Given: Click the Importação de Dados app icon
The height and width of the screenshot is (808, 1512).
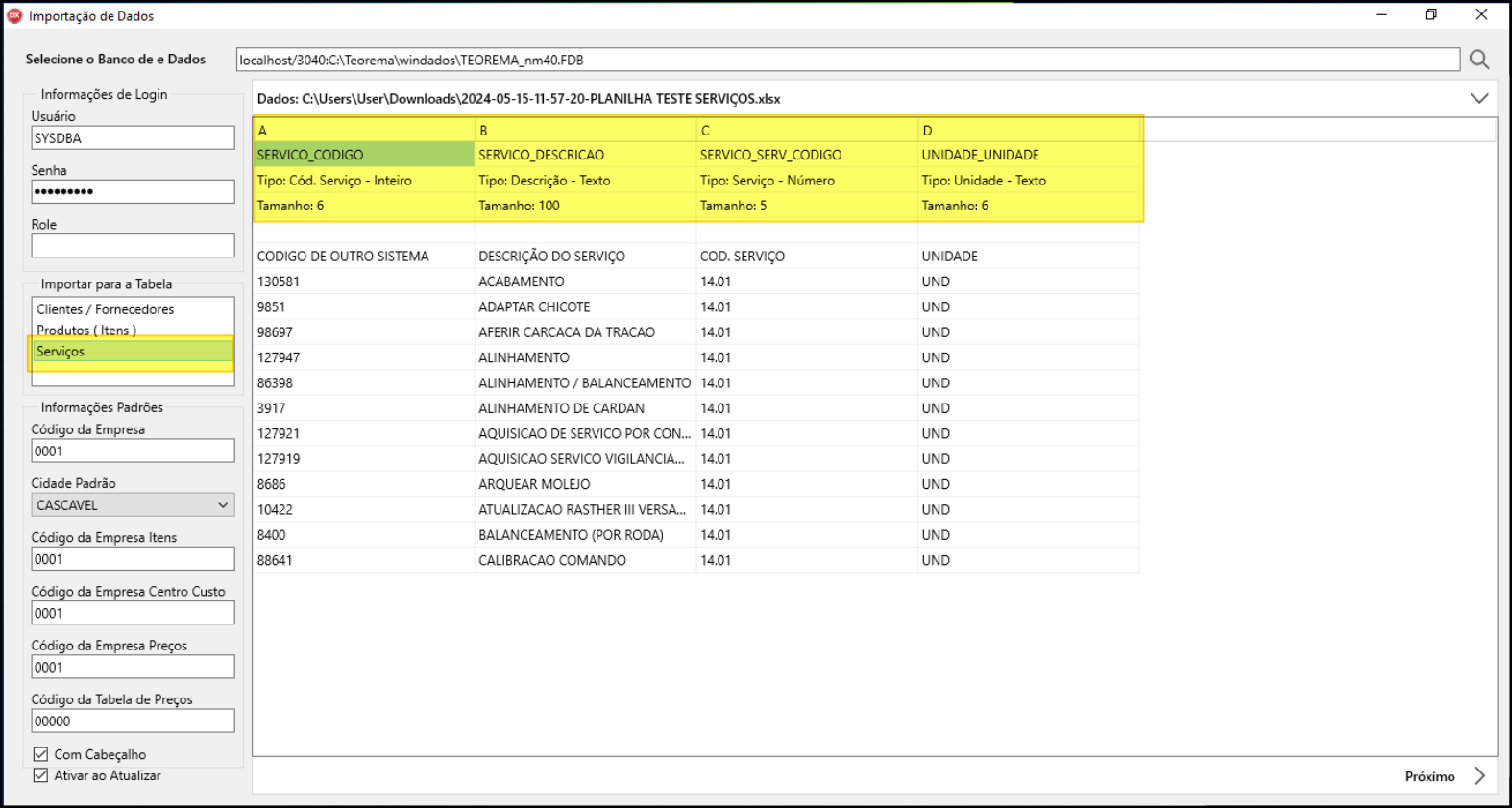Looking at the screenshot, I should coord(14,15).
